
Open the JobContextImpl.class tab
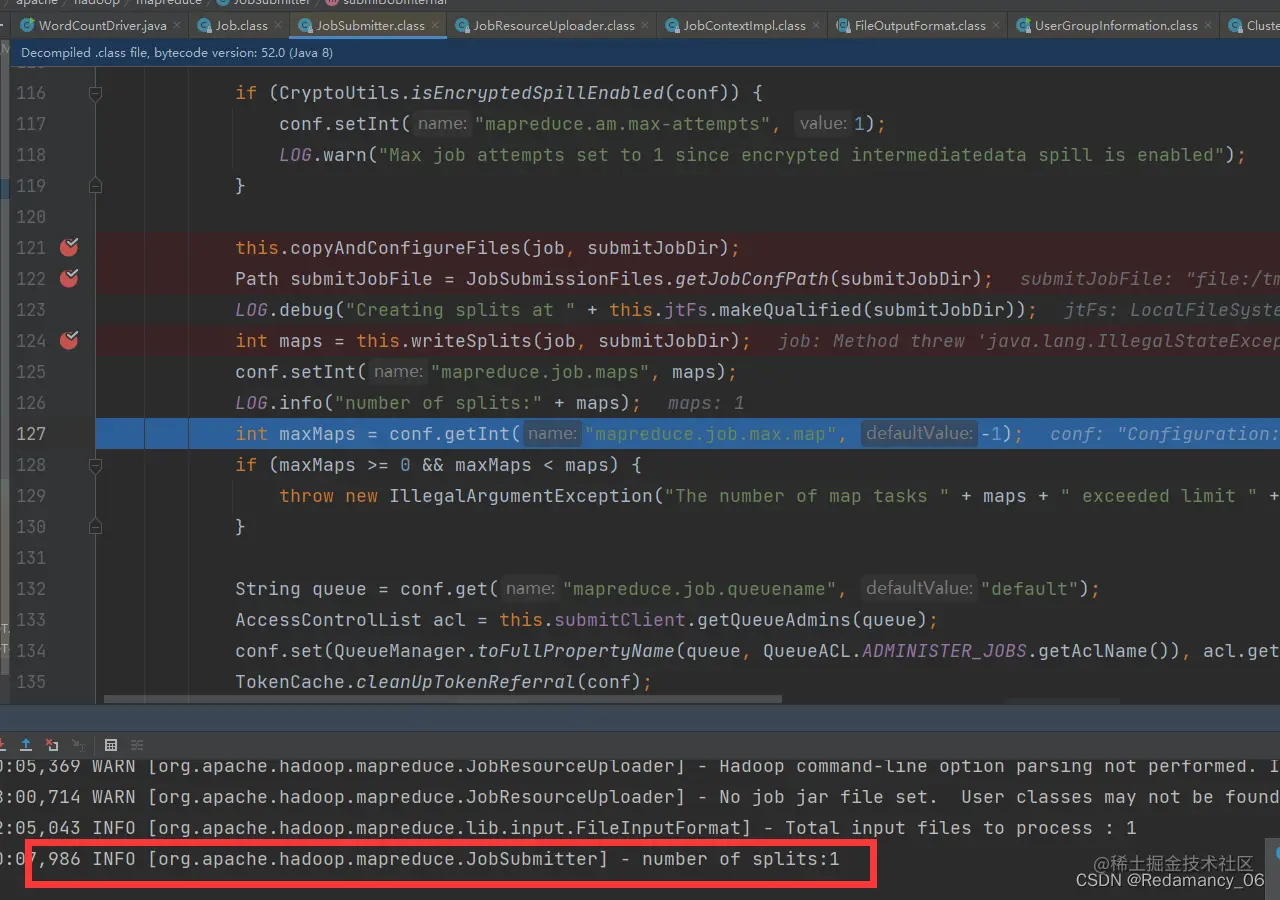(744, 25)
